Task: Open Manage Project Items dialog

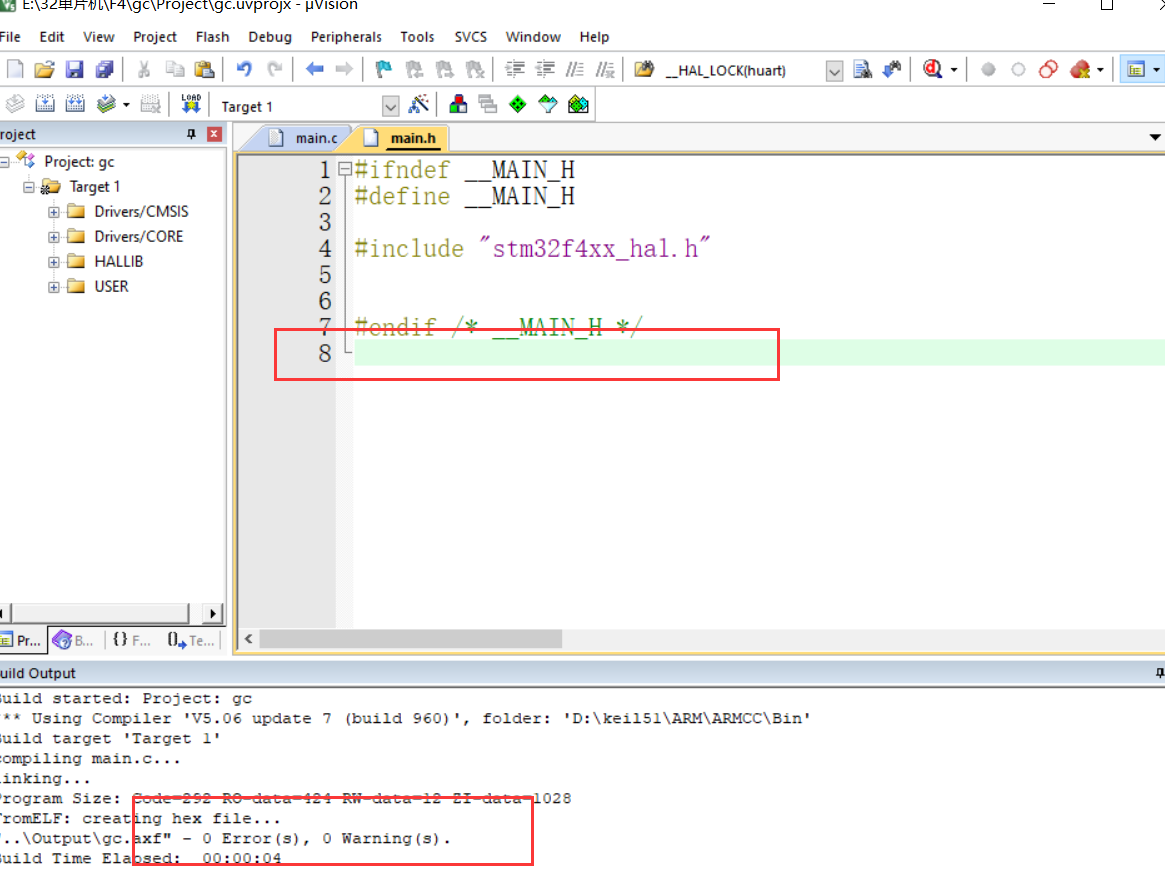Action: 456,103
